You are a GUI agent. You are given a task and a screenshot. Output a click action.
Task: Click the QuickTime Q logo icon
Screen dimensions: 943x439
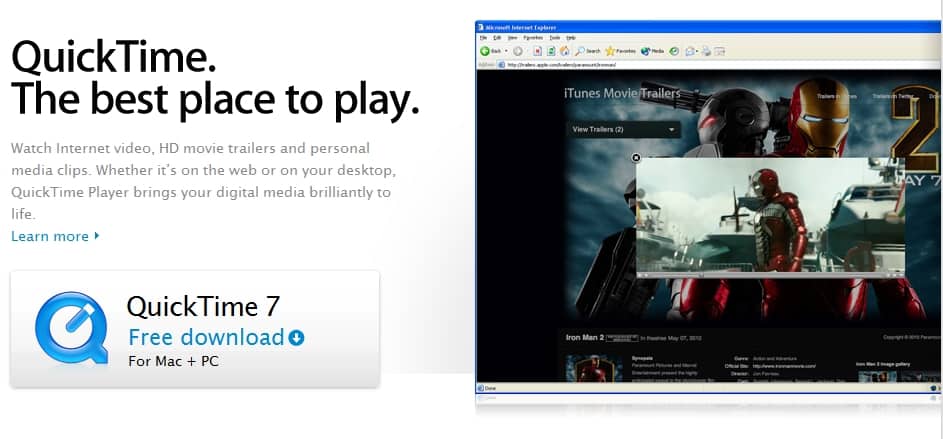(x=71, y=328)
